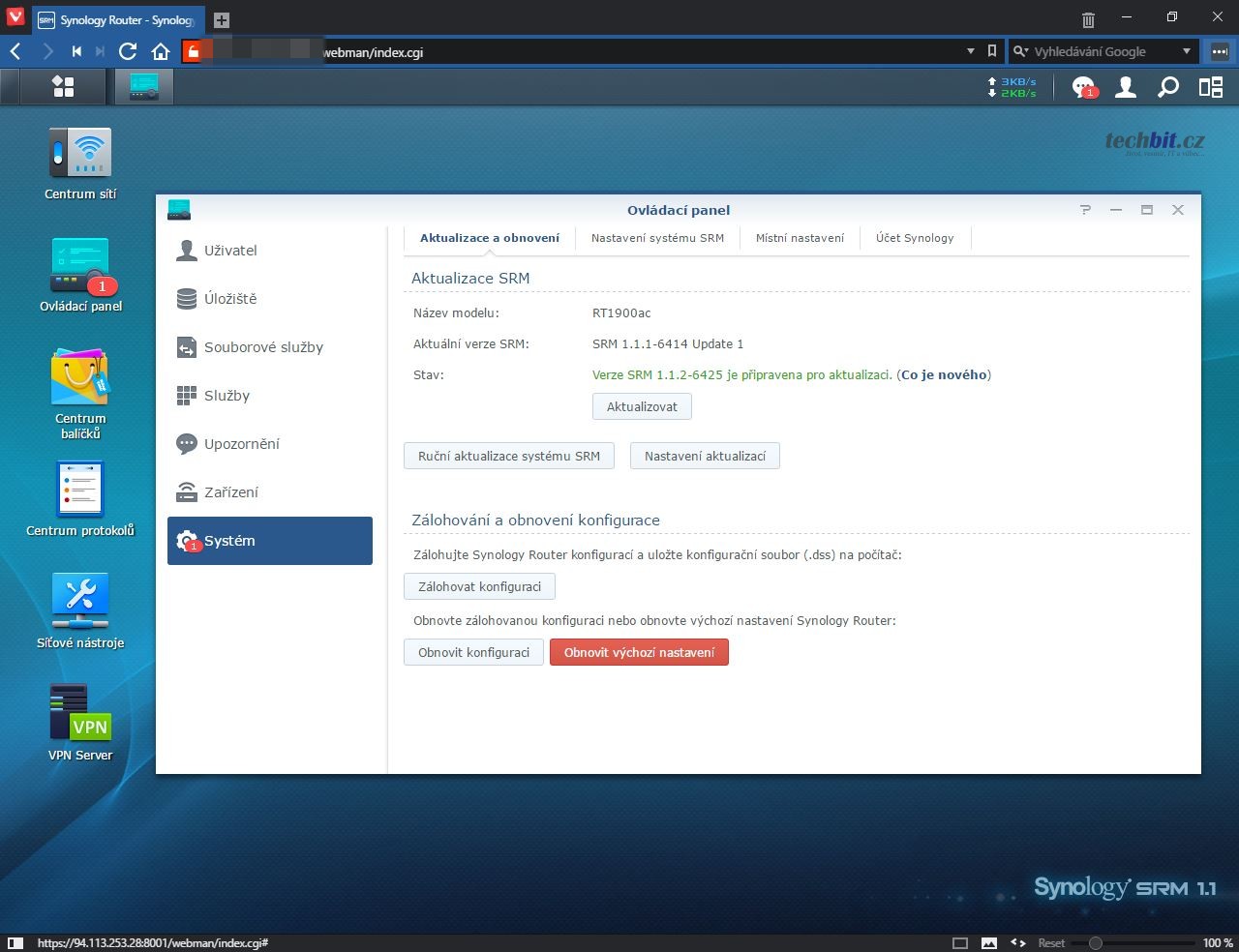
Task: Open Síťové nástroje network tools icon
Action: click(x=80, y=603)
